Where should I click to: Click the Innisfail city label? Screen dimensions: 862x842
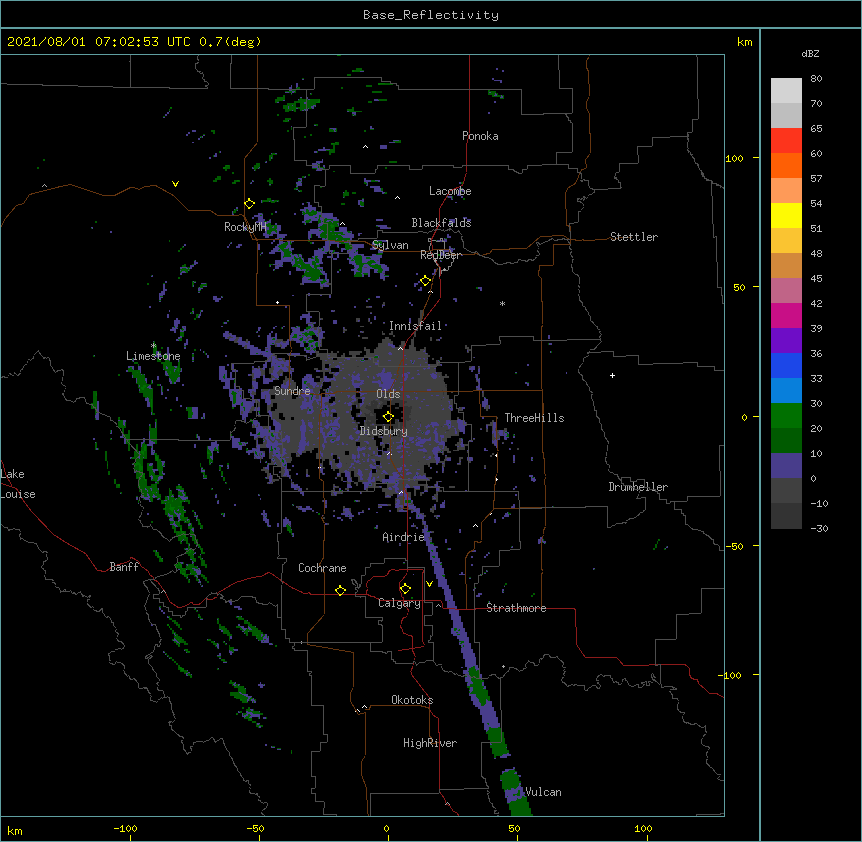(x=416, y=326)
